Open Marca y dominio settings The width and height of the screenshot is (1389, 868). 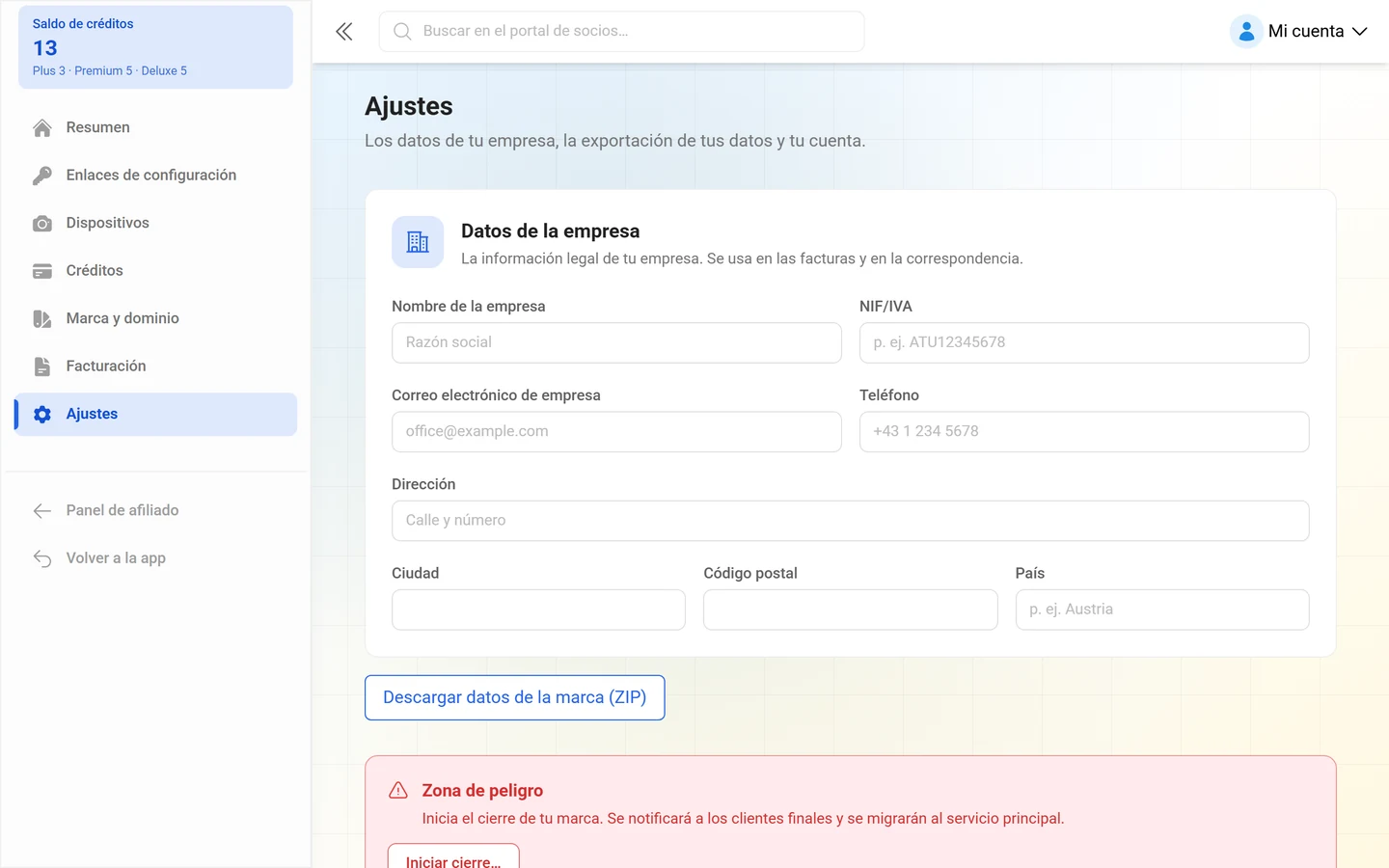coord(155,318)
